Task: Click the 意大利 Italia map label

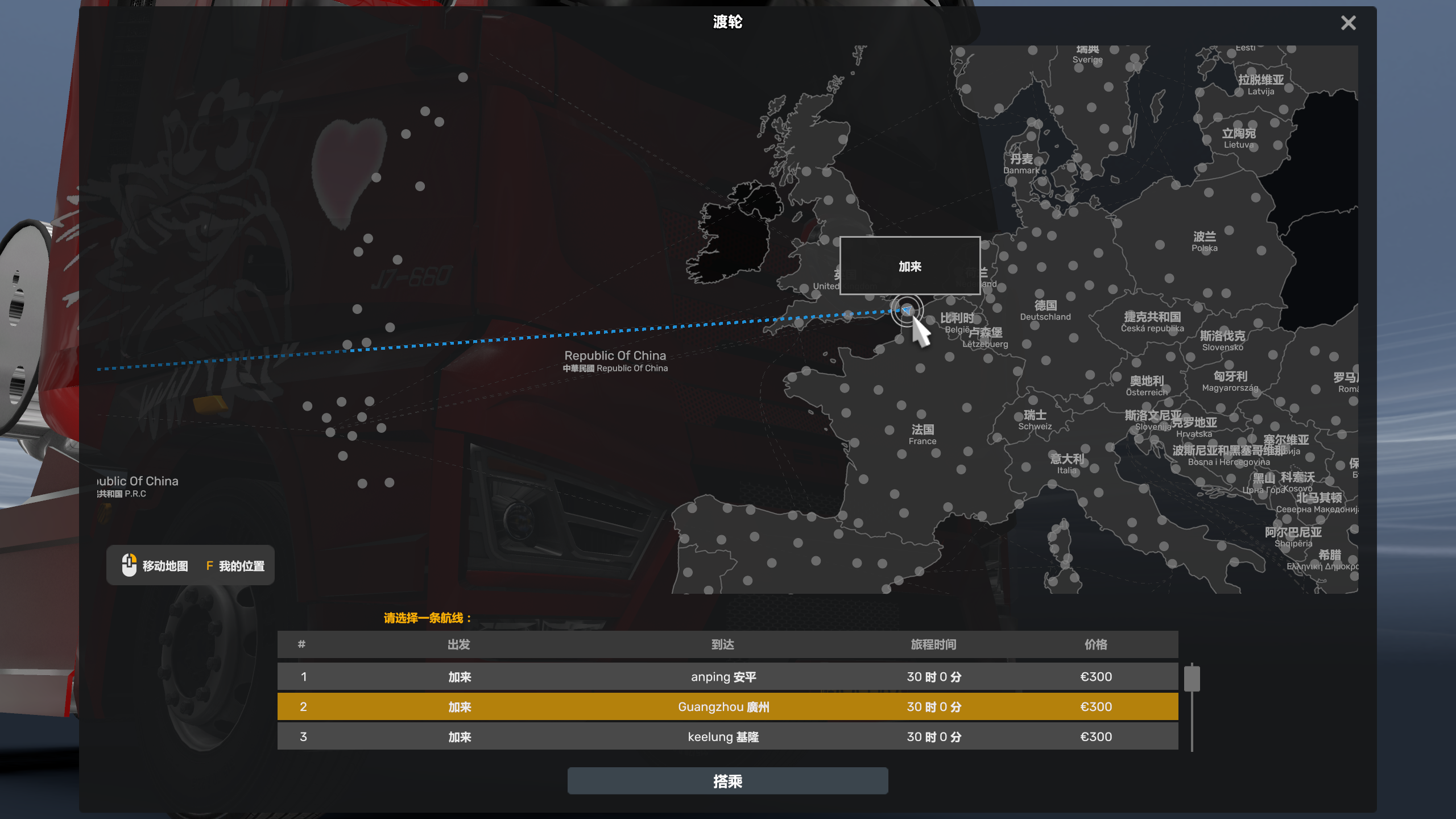Action: tap(1066, 464)
